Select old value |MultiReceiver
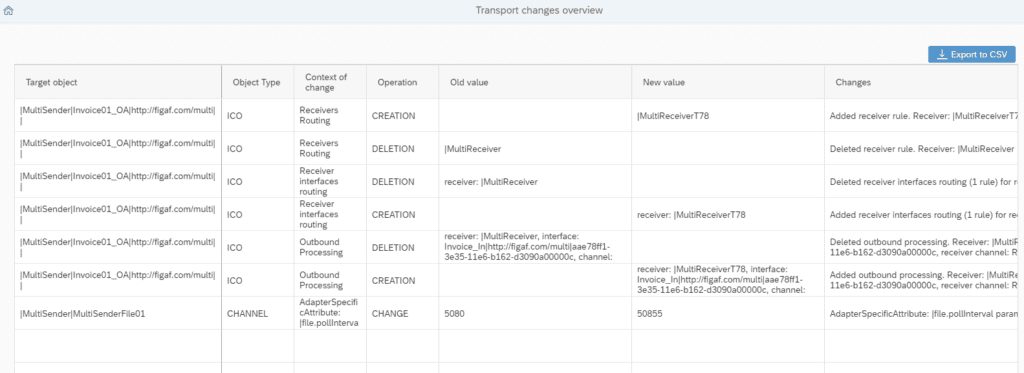This screenshot has width=1024, height=373. point(535,149)
